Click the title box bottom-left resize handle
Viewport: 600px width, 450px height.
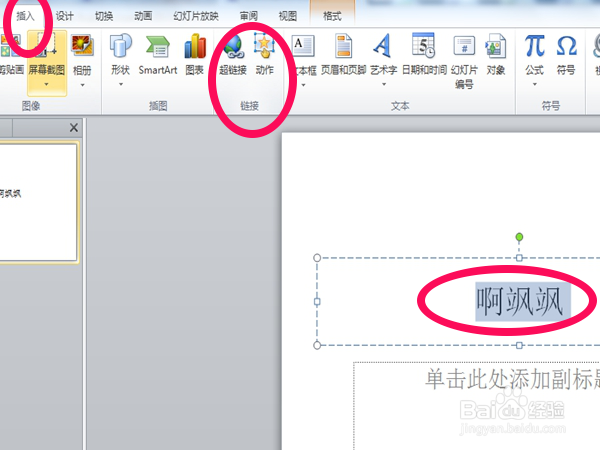click(317, 345)
